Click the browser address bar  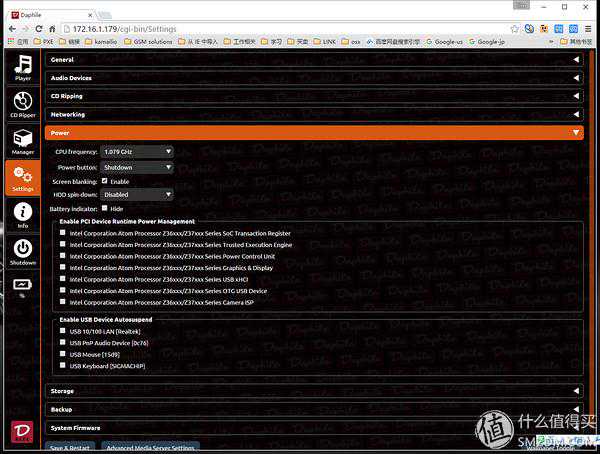pos(300,29)
